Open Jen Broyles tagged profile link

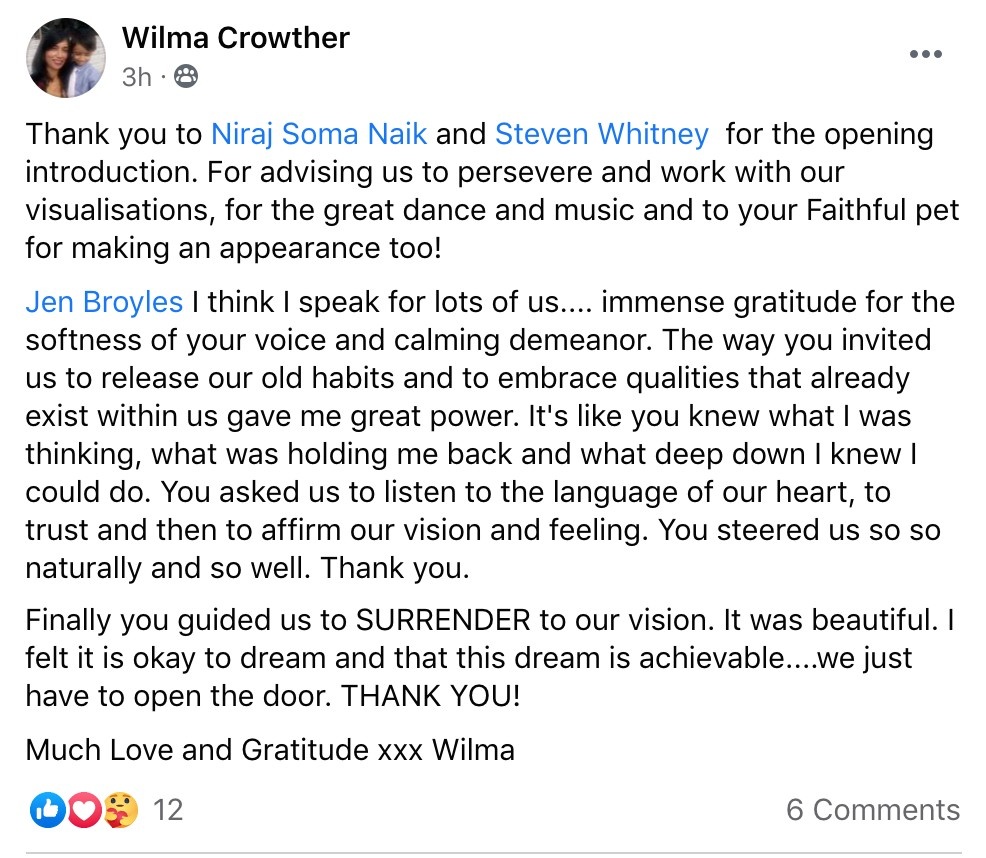pyautogui.click(x=104, y=301)
